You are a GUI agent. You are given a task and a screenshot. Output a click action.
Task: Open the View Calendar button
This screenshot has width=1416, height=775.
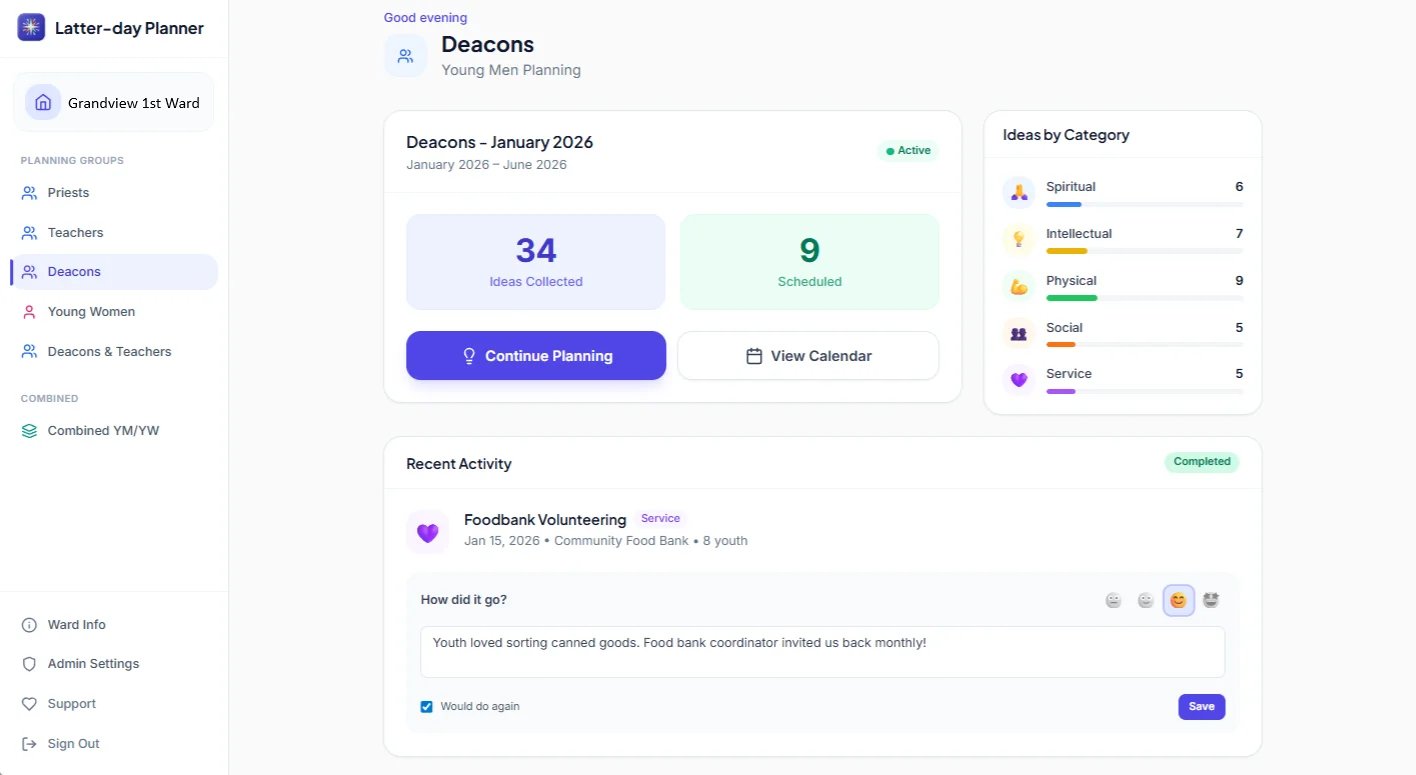[808, 355]
